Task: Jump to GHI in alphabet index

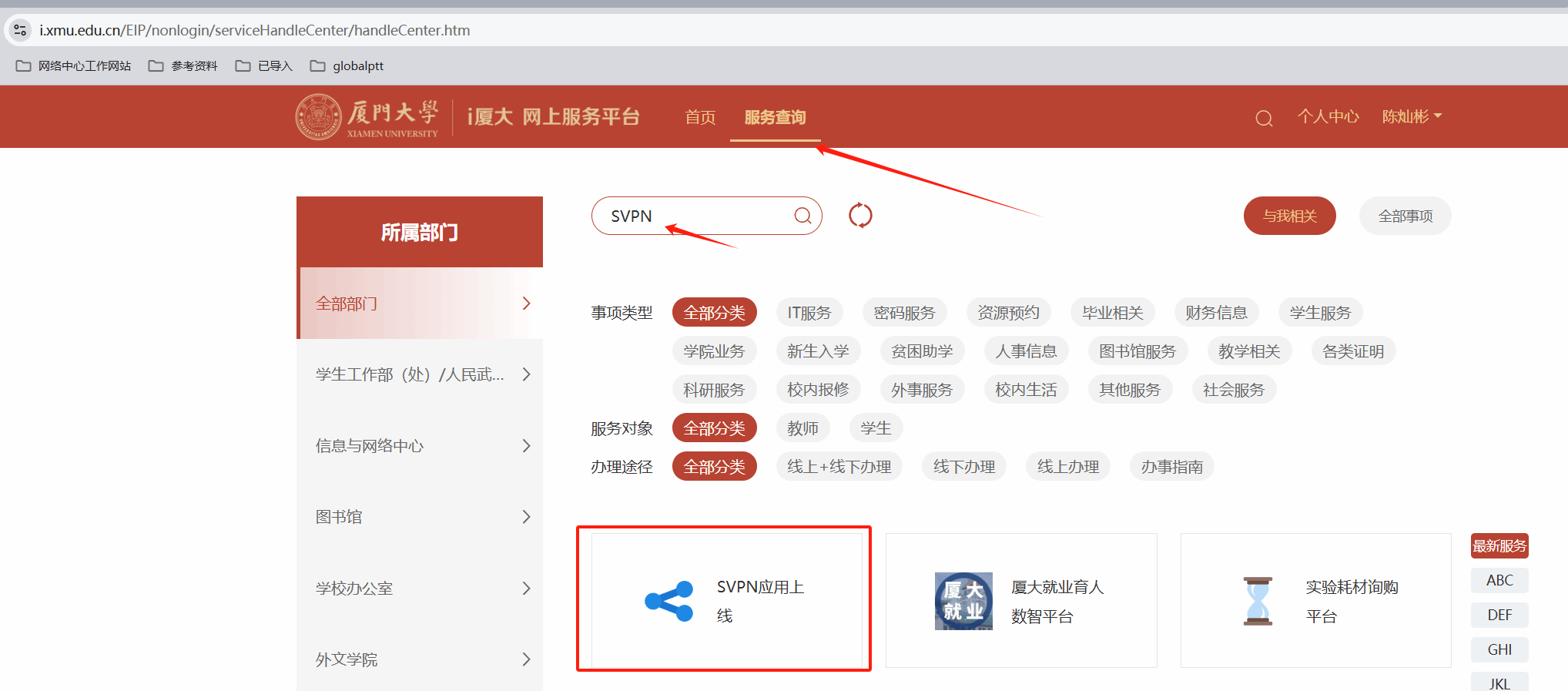Action: 1499,650
